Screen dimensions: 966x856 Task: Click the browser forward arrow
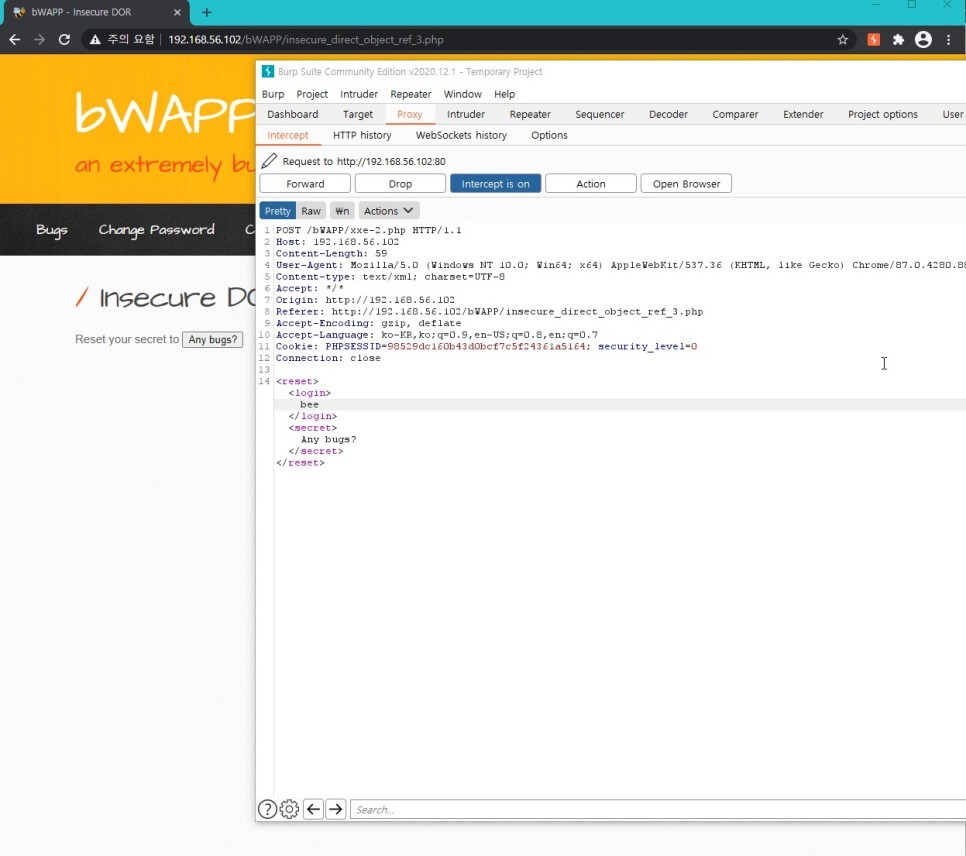[39, 39]
